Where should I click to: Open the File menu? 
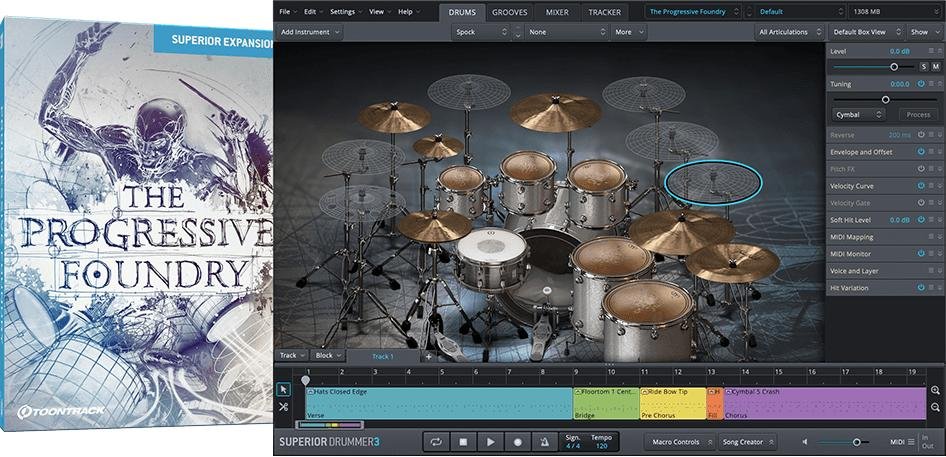pyautogui.click(x=288, y=11)
